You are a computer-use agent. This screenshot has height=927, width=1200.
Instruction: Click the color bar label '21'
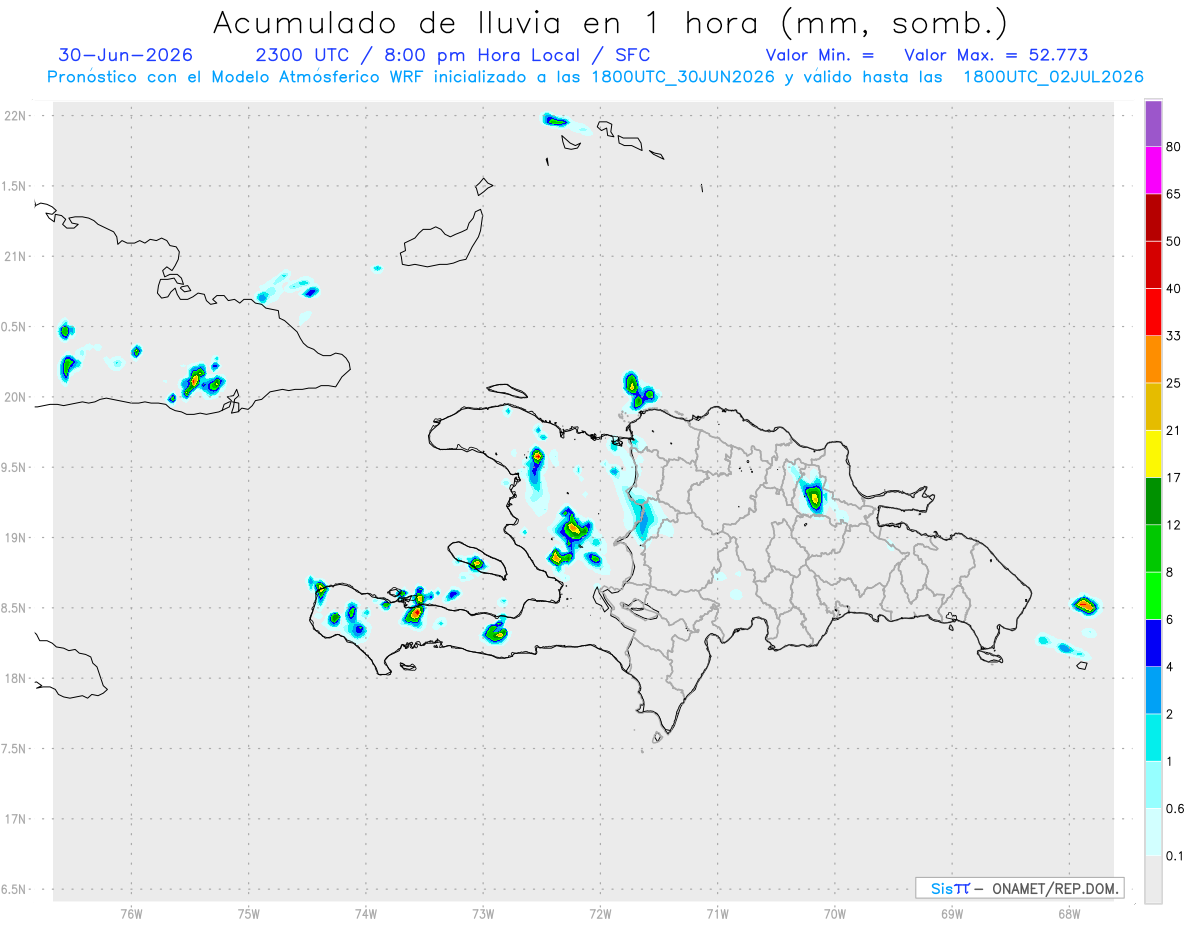click(x=1174, y=431)
